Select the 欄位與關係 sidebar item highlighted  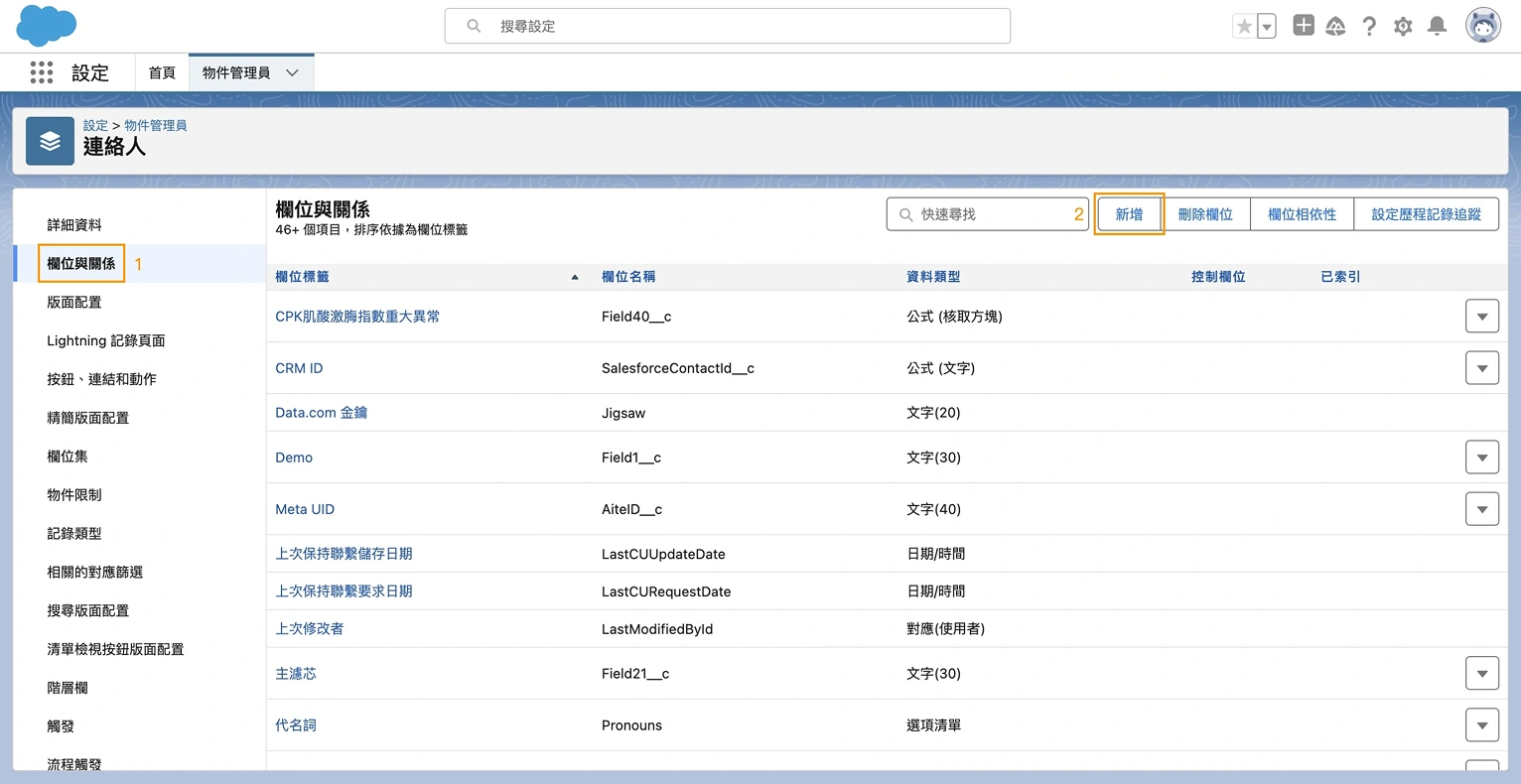(x=80, y=263)
